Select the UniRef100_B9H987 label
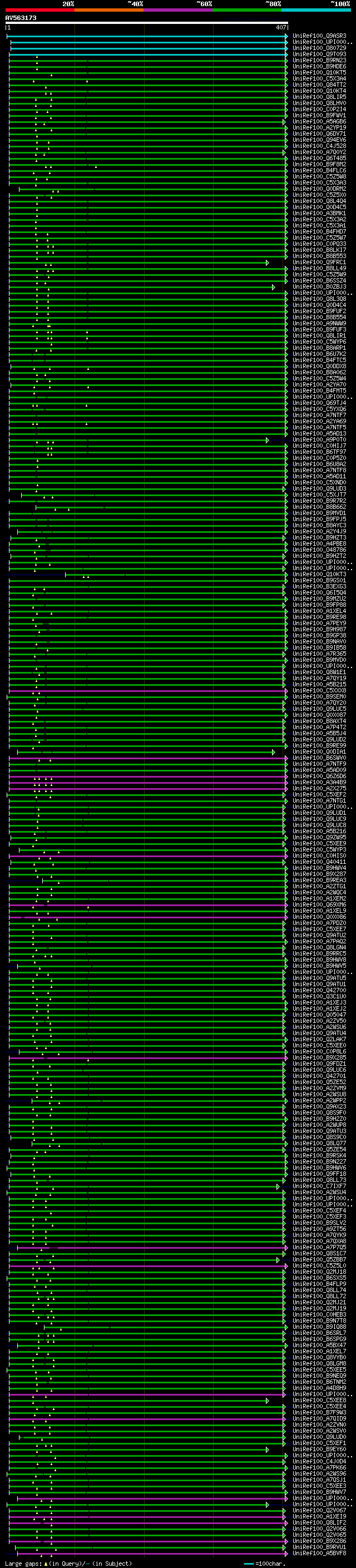Viewport: 356px width, 1568px height. tap(319, 629)
